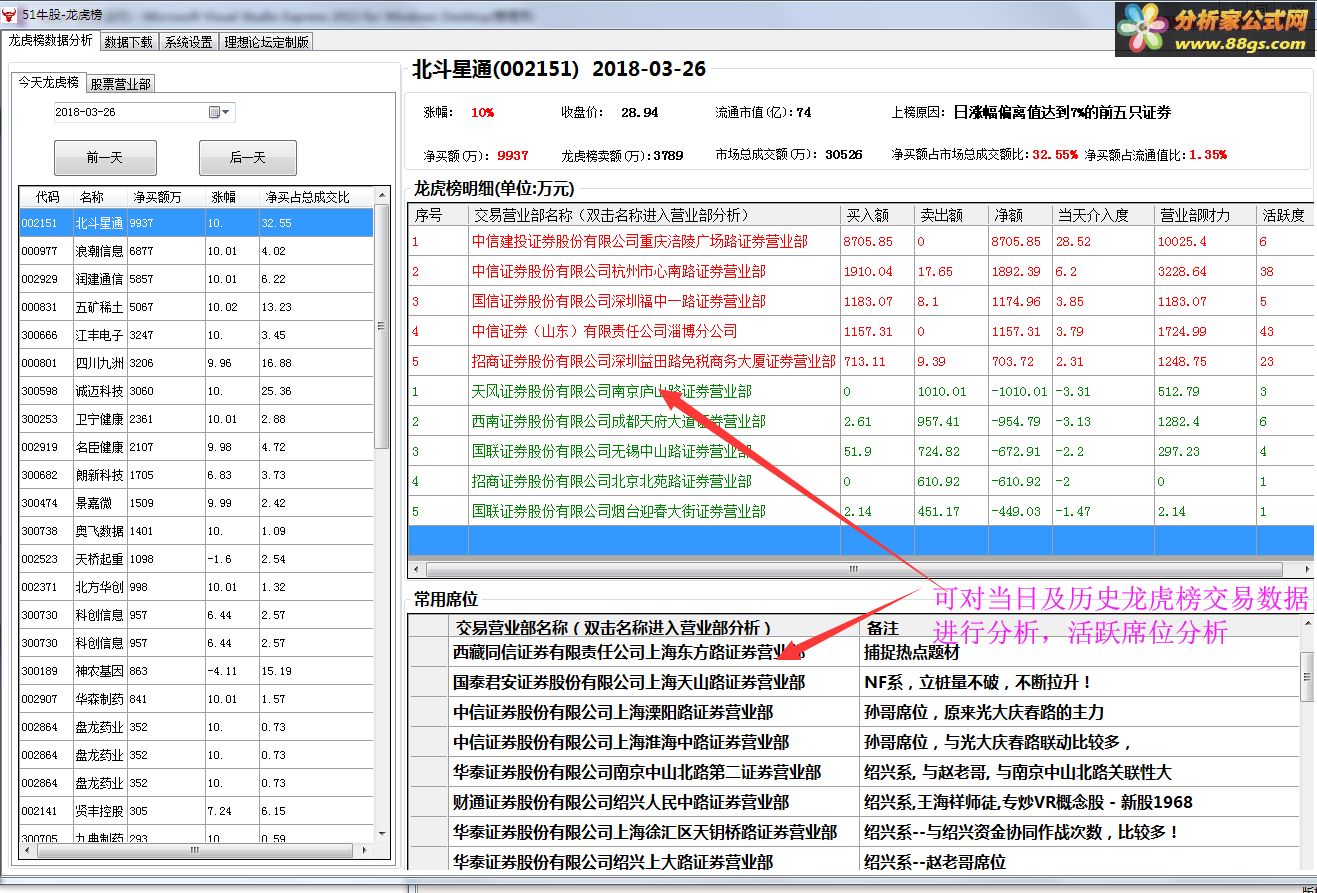Select 华森制药 row in stock list
Image resolution: width=1317 pixels, height=893 pixels.
pos(196,699)
